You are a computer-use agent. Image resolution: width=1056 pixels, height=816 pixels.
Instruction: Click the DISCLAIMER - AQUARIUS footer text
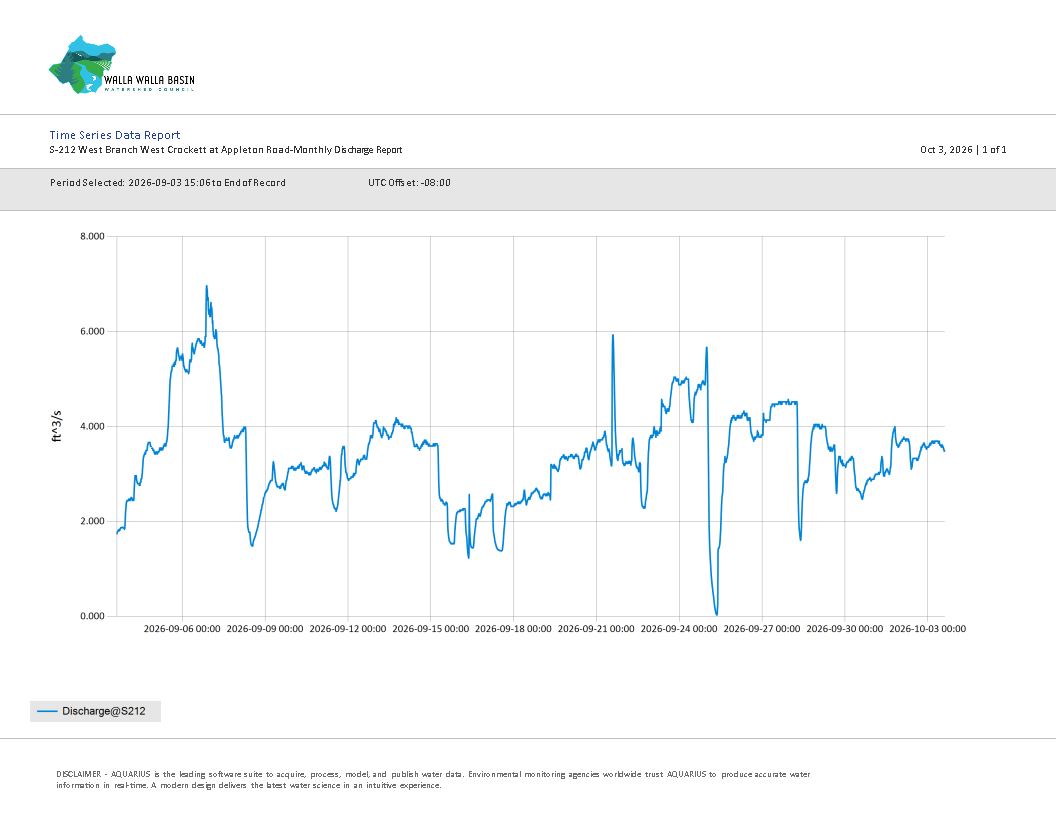click(433, 780)
